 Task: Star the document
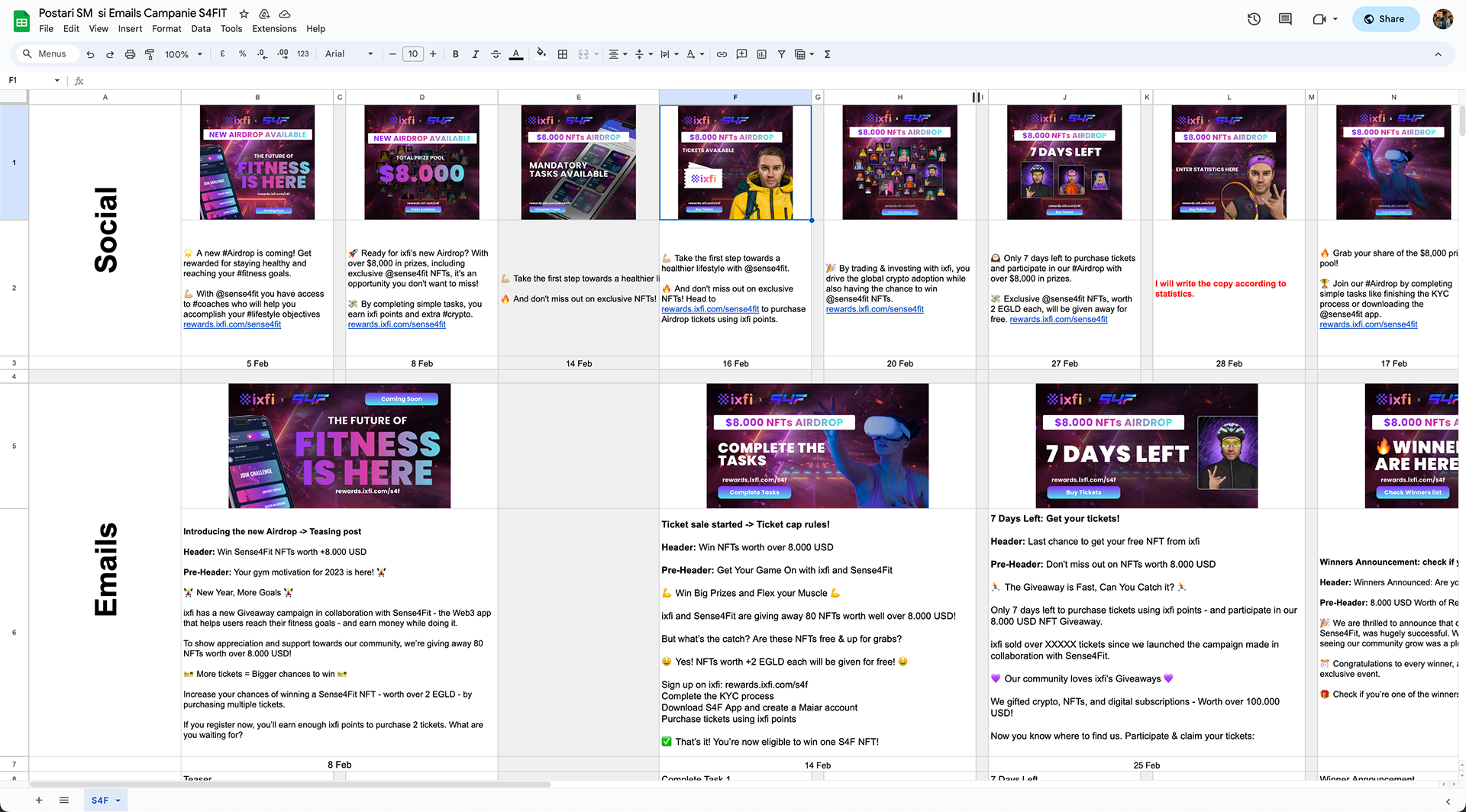[244, 14]
